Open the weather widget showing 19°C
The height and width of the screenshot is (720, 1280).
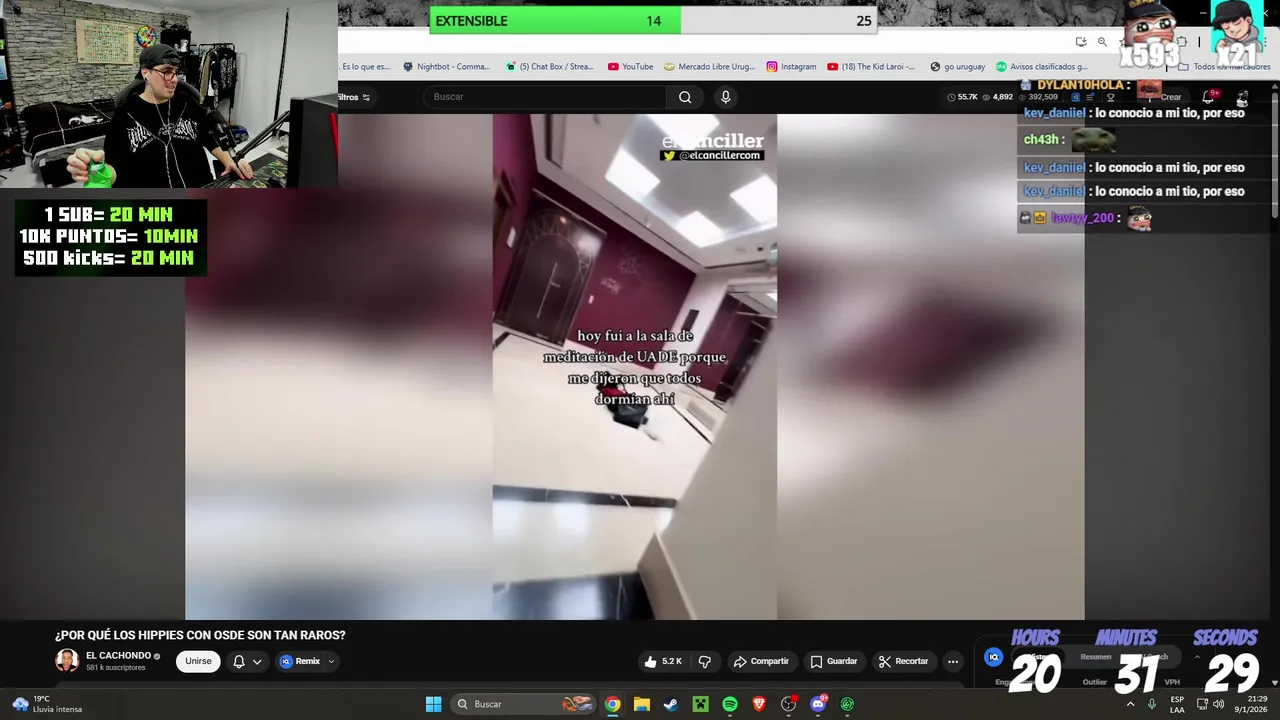coord(48,704)
